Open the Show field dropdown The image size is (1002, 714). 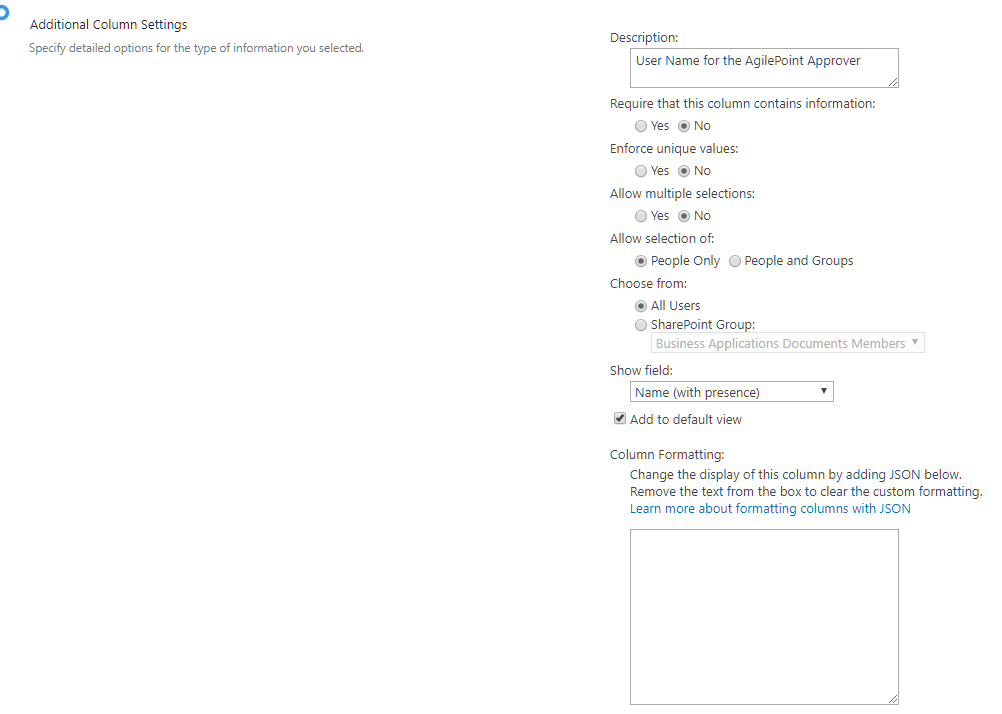[732, 392]
